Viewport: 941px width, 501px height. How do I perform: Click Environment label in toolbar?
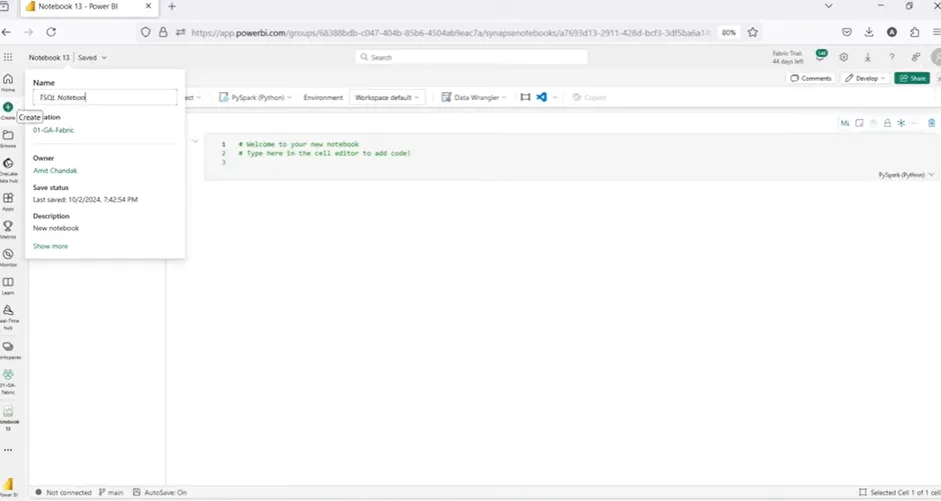(323, 97)
